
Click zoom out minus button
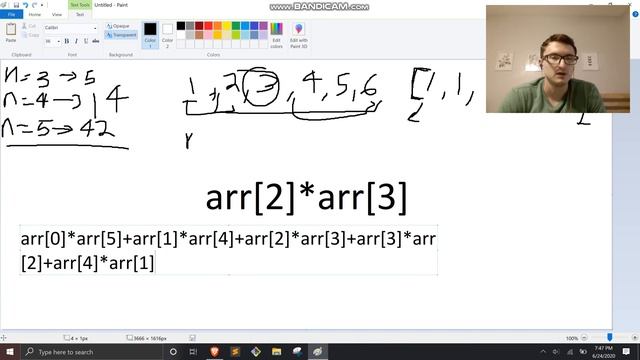pyautogui.click(x=584, y=338)
